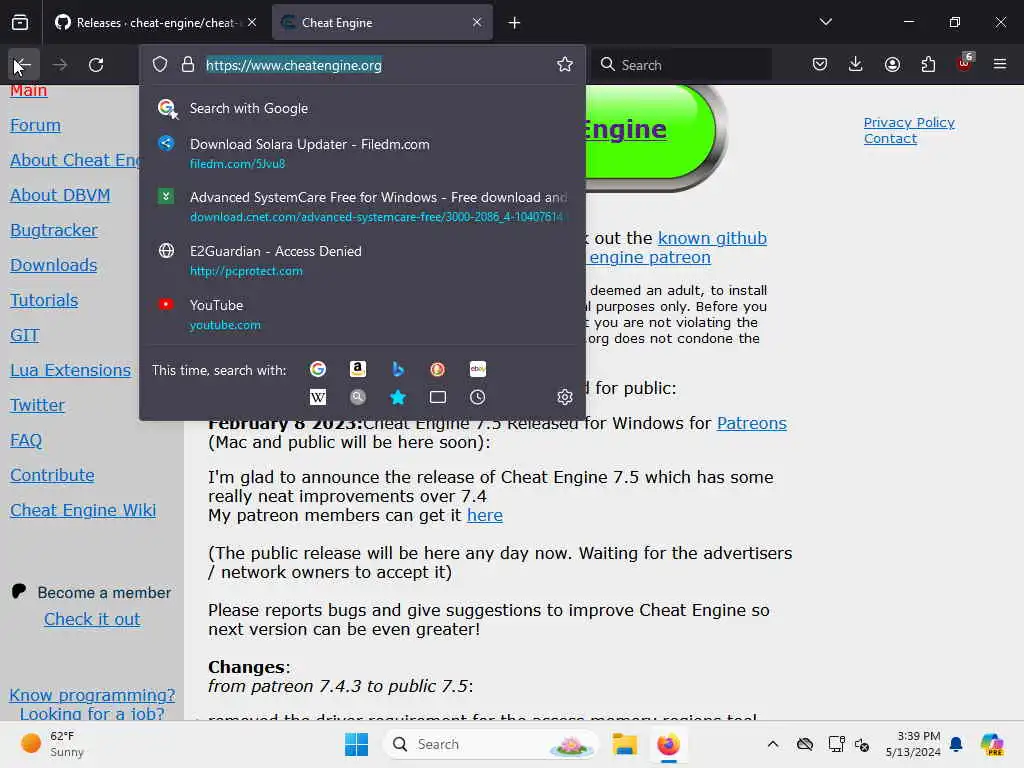Bookmark this page with the star icon
Screen dimensions: 1024x768
565,65
